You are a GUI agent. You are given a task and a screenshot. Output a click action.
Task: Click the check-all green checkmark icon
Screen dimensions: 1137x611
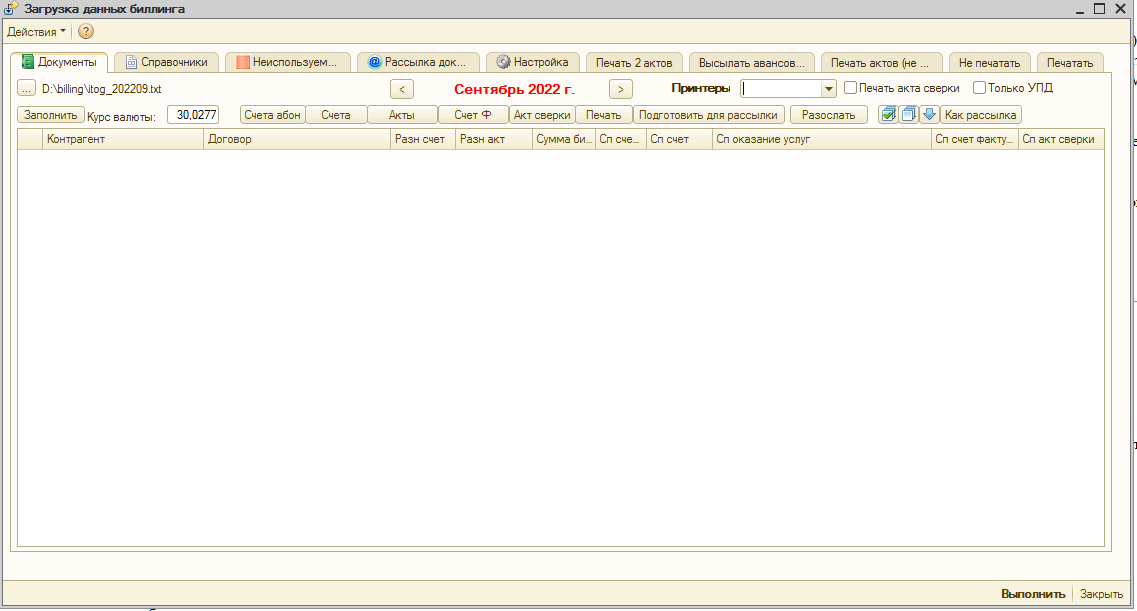(x=887, y=114)
